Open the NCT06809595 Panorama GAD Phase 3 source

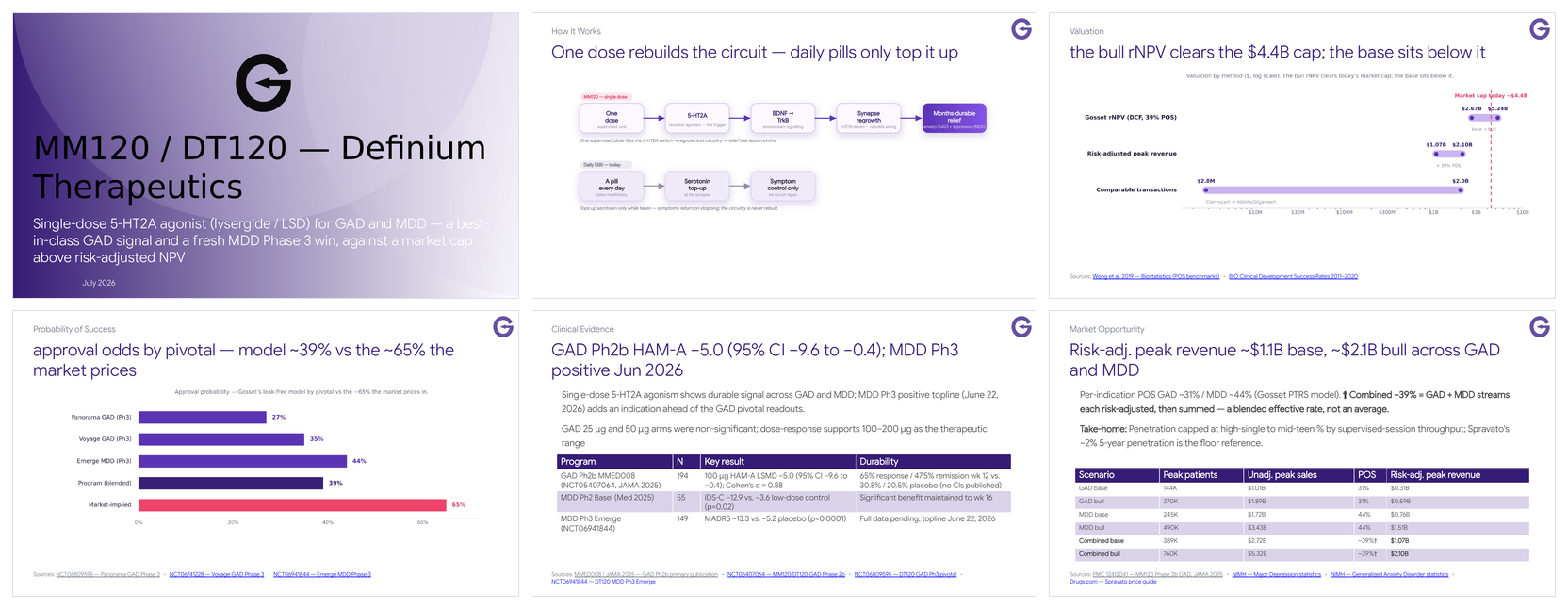pos(107,574)
